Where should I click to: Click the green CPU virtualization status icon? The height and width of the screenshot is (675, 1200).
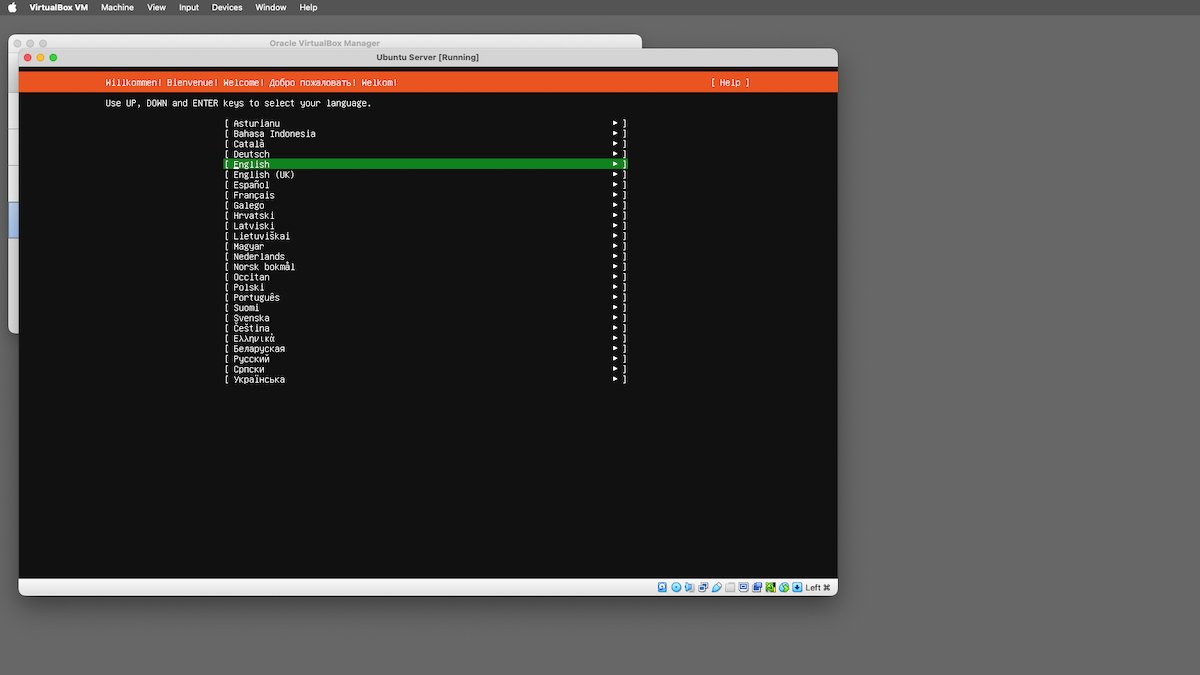770,587
